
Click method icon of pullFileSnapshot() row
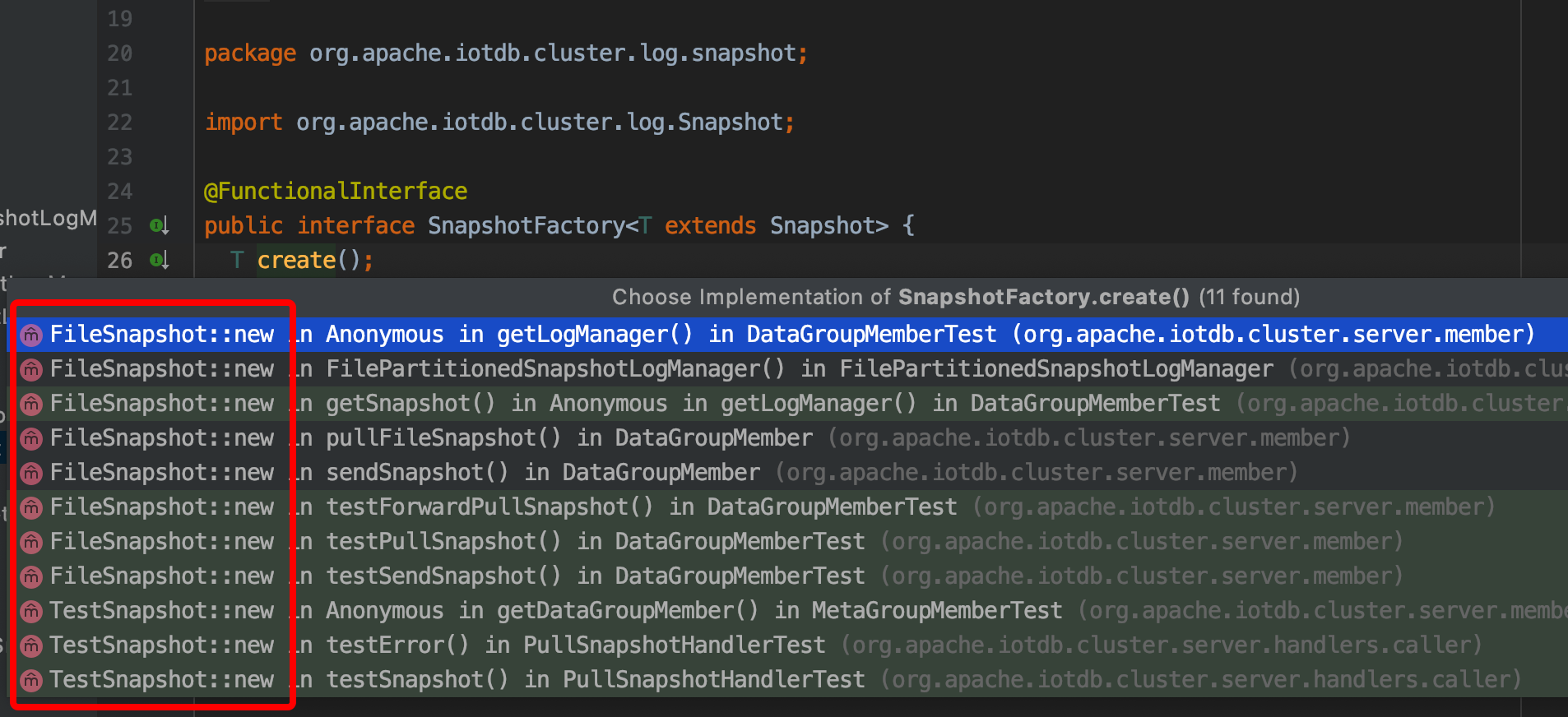(31, 438)
